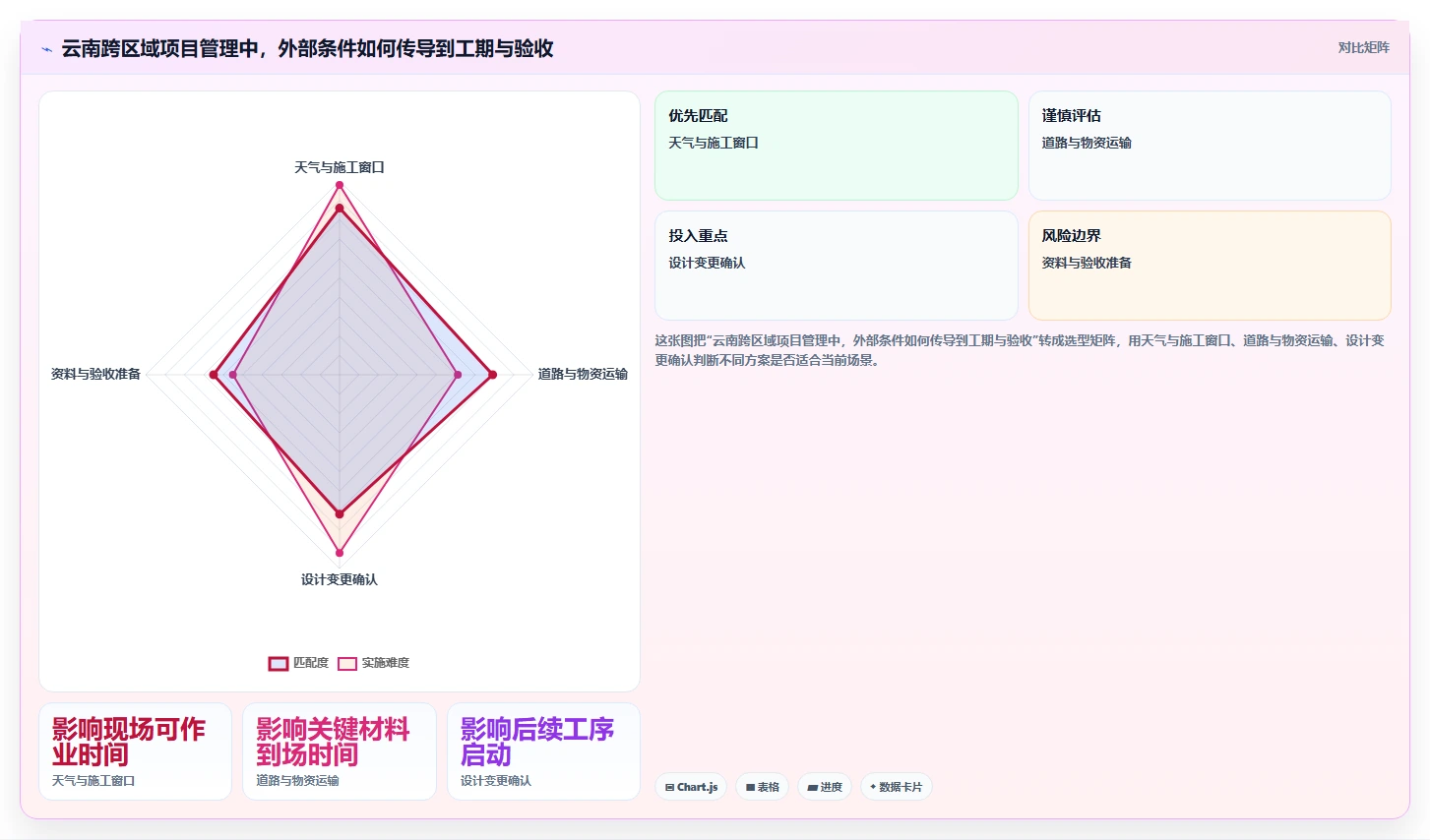
Task: Open the 风险边界 card
Action: click(x=1210, y=266)
